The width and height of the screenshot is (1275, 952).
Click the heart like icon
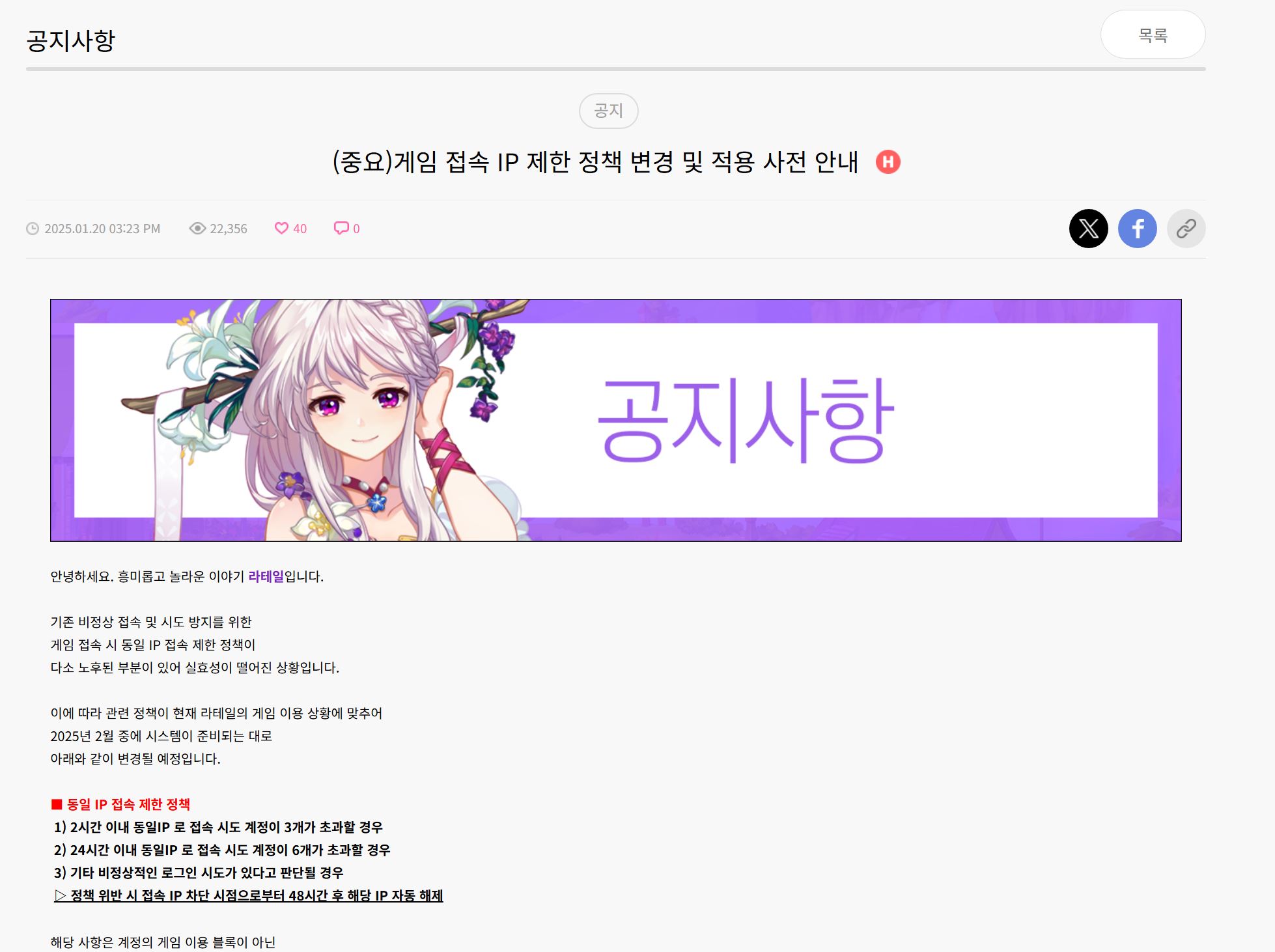[x=281, y=228]
